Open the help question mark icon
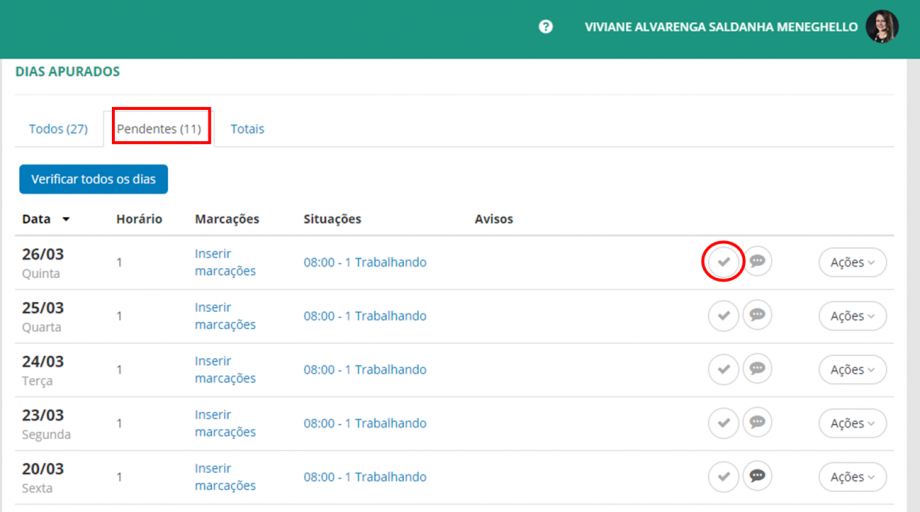920x512 pixels. click(545, 27)
